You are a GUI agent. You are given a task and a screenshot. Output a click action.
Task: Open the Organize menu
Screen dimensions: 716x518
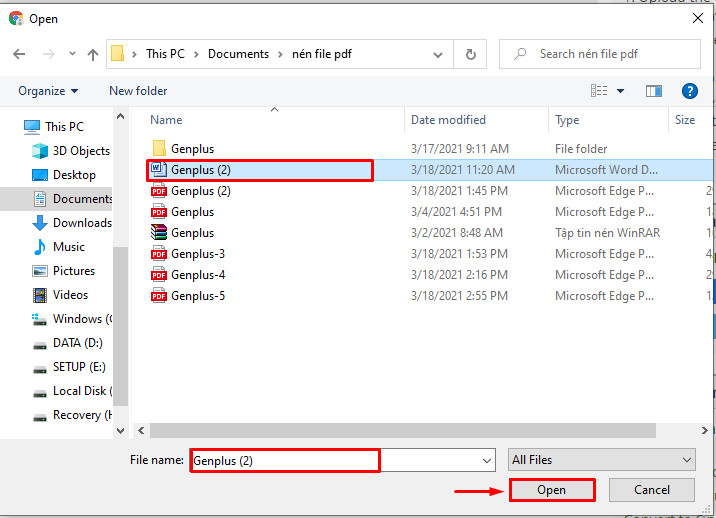point(47,91)
